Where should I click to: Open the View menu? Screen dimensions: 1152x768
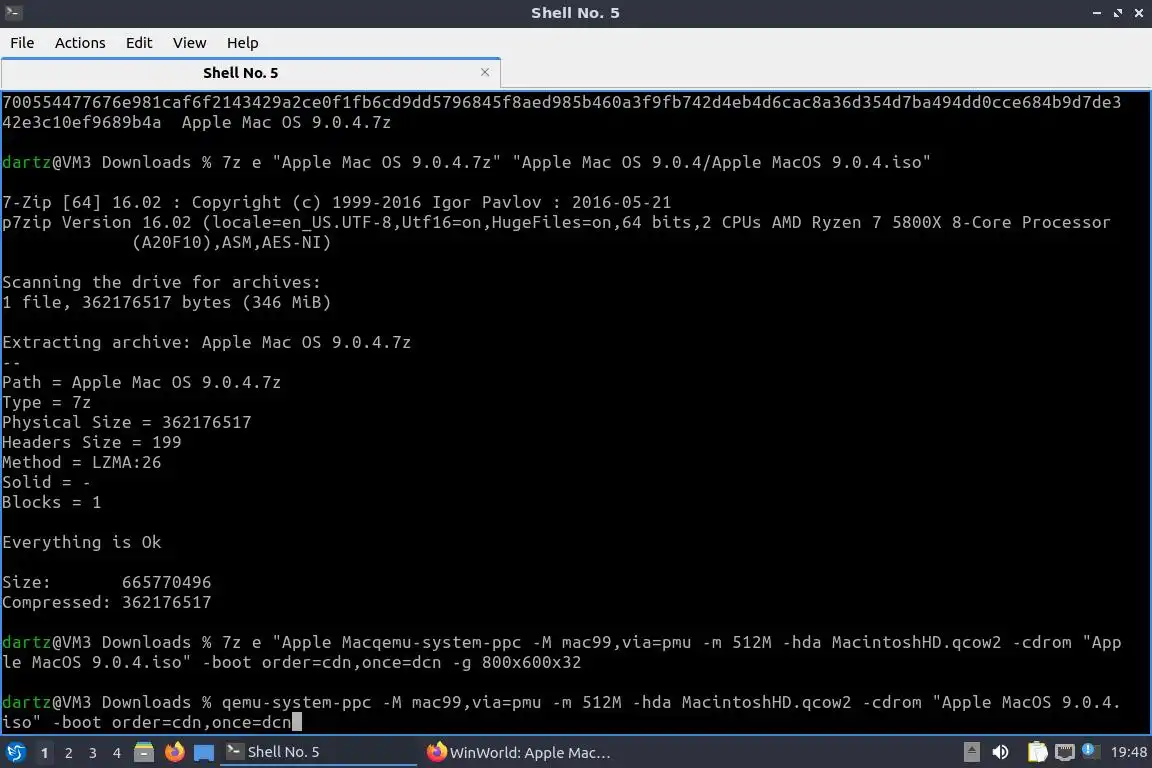[x=190, y=43]
